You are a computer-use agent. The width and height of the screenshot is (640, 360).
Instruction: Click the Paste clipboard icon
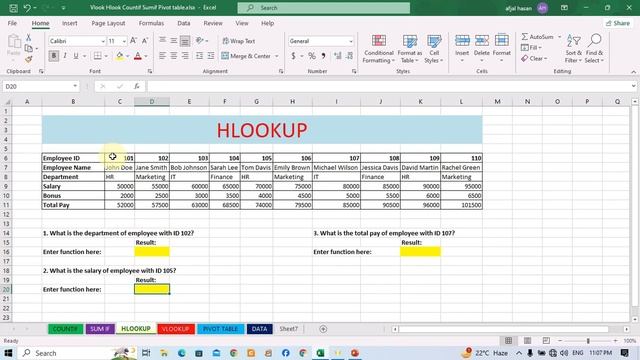pyautogui.click(x=14, y=42)
